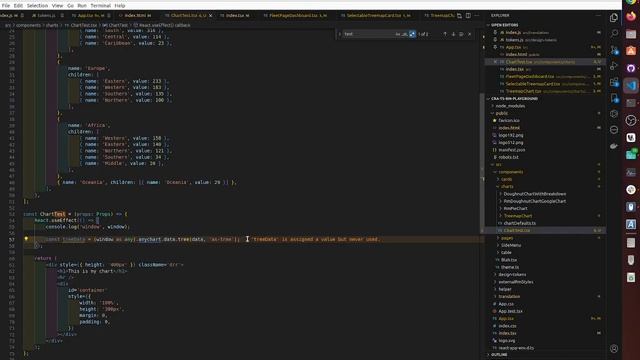Open GitHub Desktop from the Ubuntu dock
The height and width of the screenshot is (360, 640).
tap(631, 68)
